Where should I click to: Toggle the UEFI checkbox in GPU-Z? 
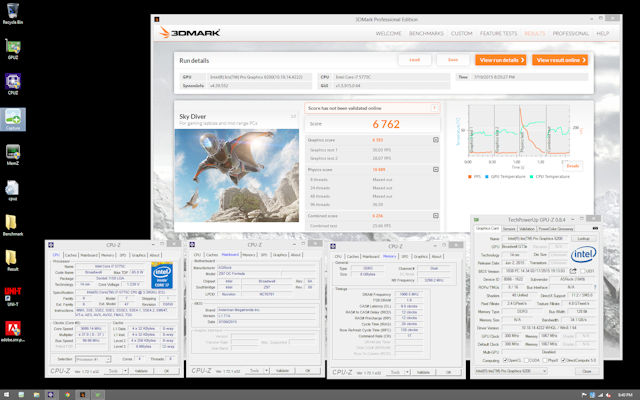(583, 271)
